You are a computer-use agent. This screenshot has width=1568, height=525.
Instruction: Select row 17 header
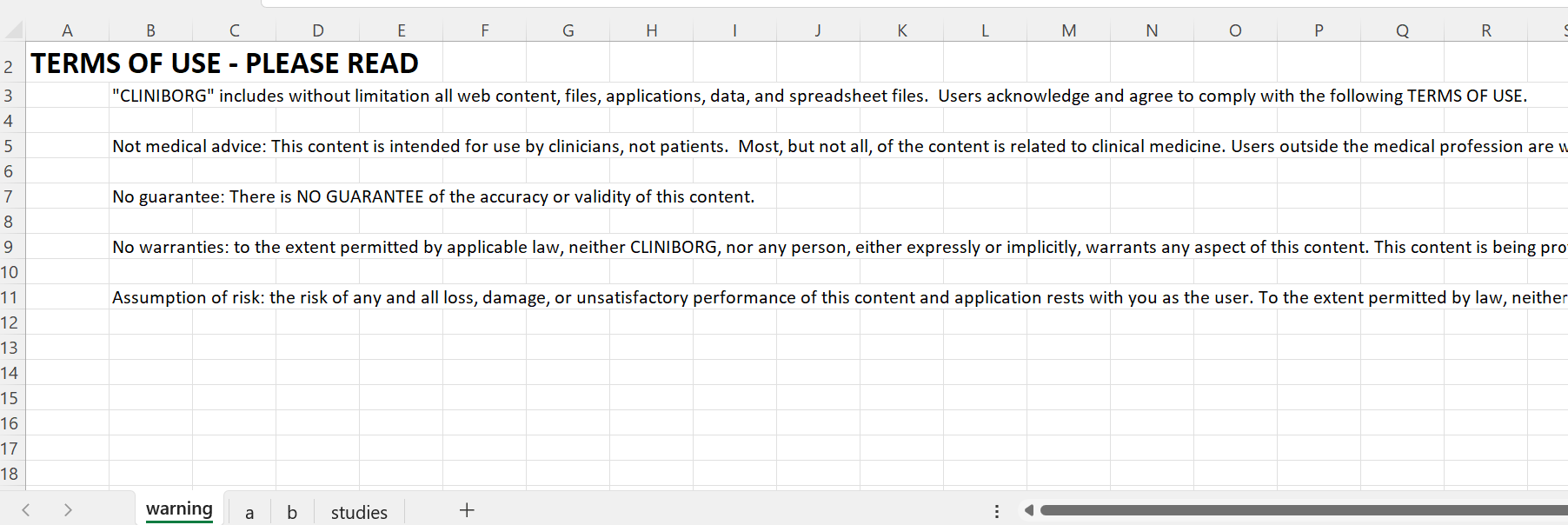tap(12, 449)
